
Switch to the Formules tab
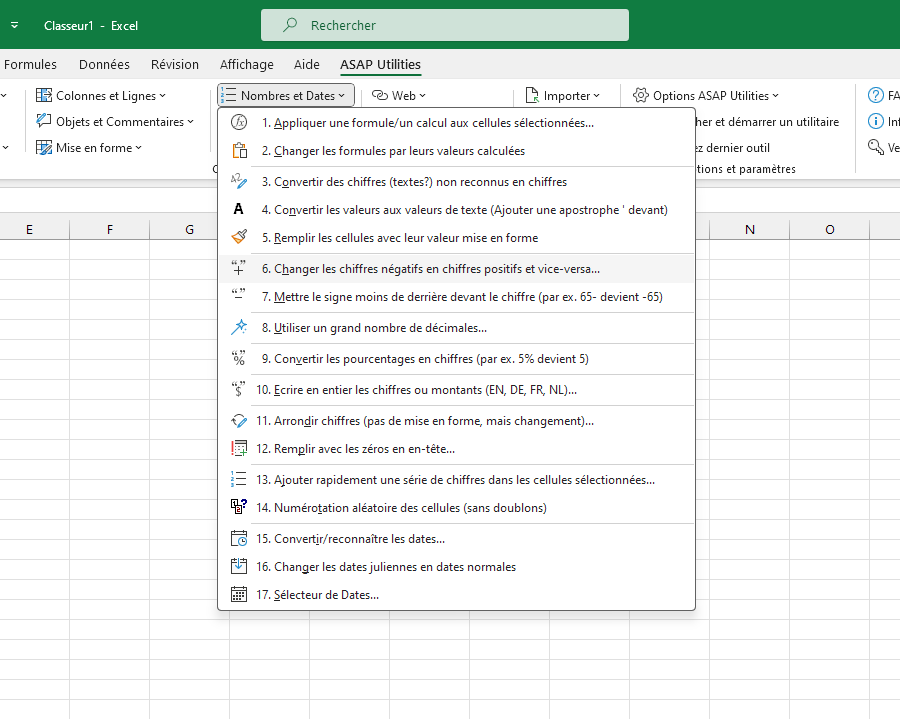pyautogui.click(x=30, y=64)
